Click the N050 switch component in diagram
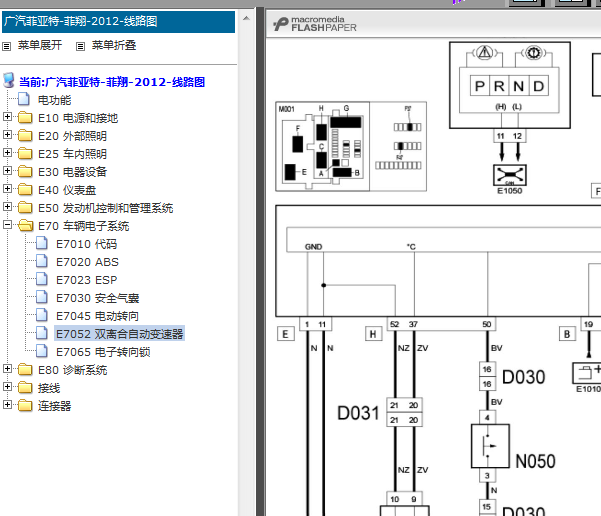This screenshot has width=601, height=516. (490, 446)
